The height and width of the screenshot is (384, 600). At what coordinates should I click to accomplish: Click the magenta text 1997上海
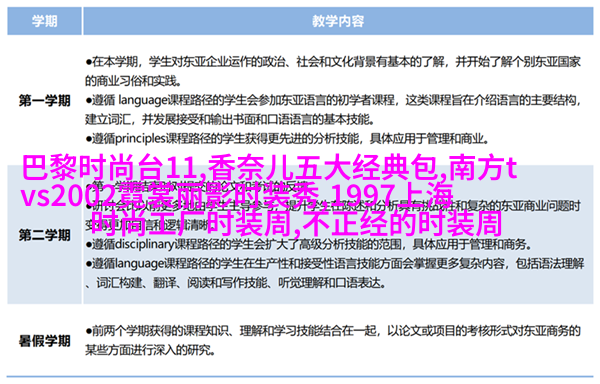tap(391, 195)
